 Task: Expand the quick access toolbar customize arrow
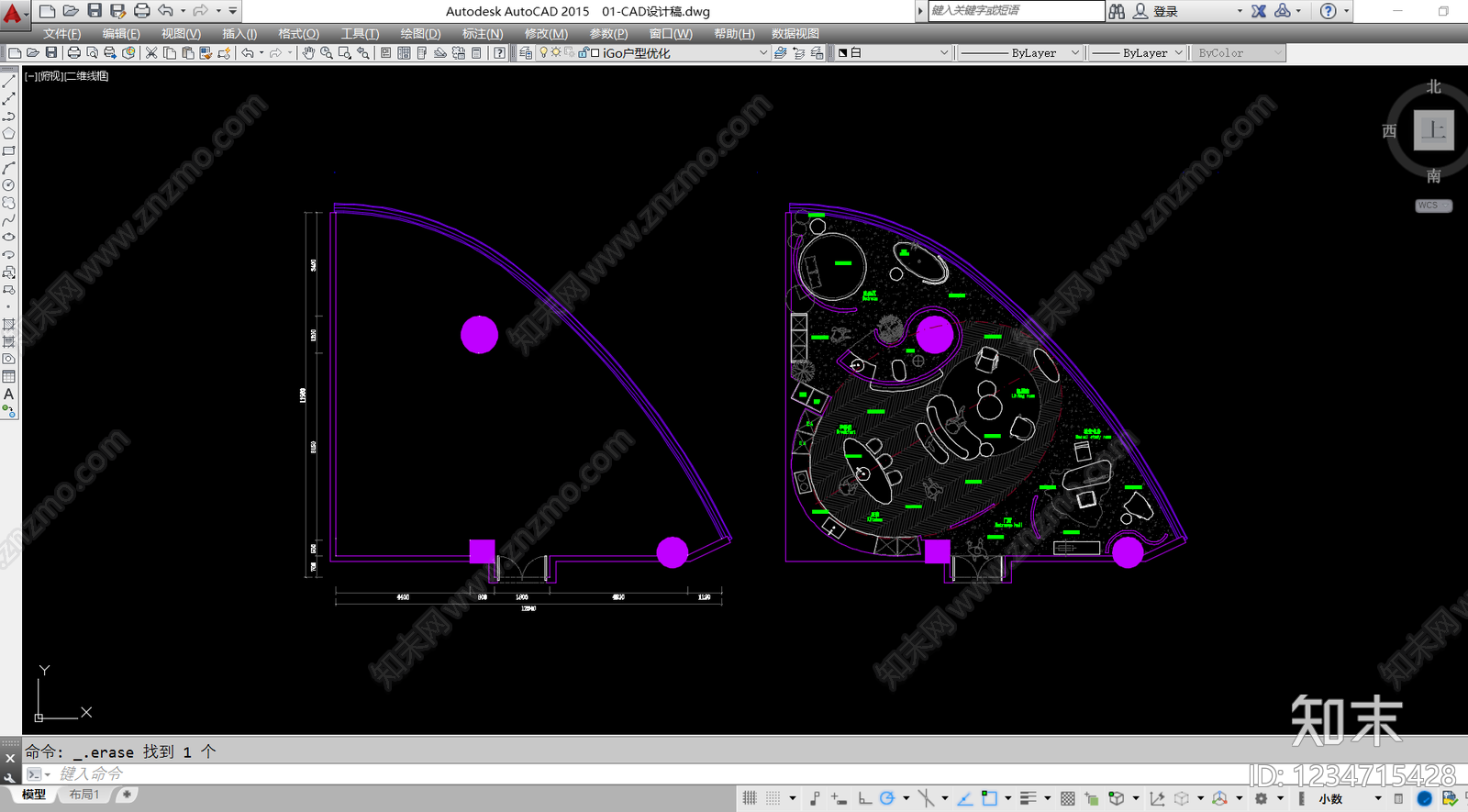233,11
